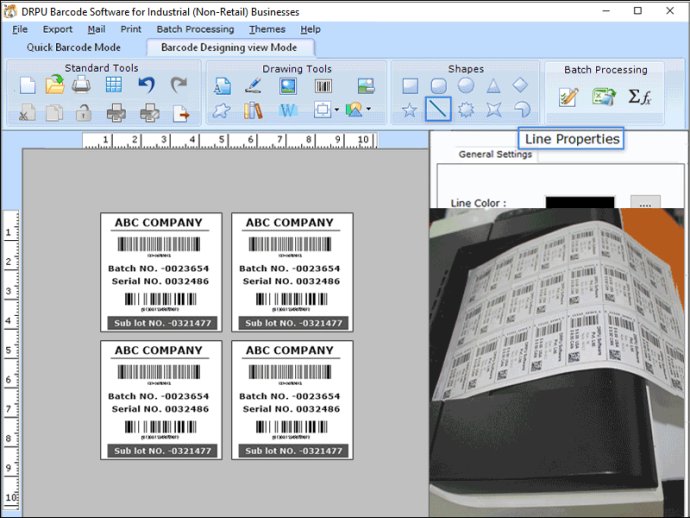The width and height of the screenshot is (690, 518).
Task: Select the spiky burst shape
Action: [466, 110]
